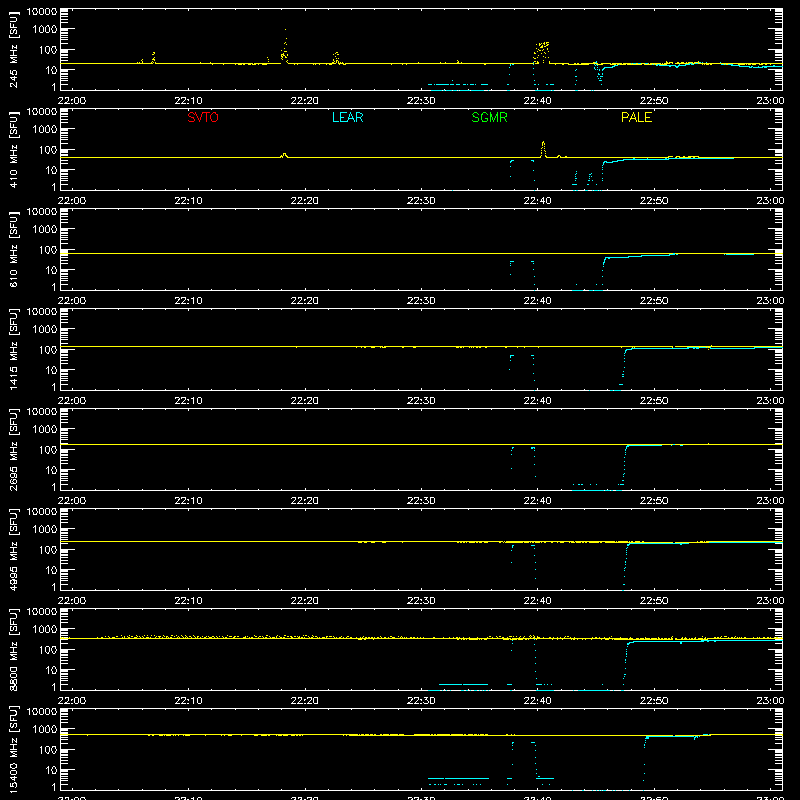Viewport: 800px width, 800px height.
Task: Click the green SGMR legend label
Action: 489,117
